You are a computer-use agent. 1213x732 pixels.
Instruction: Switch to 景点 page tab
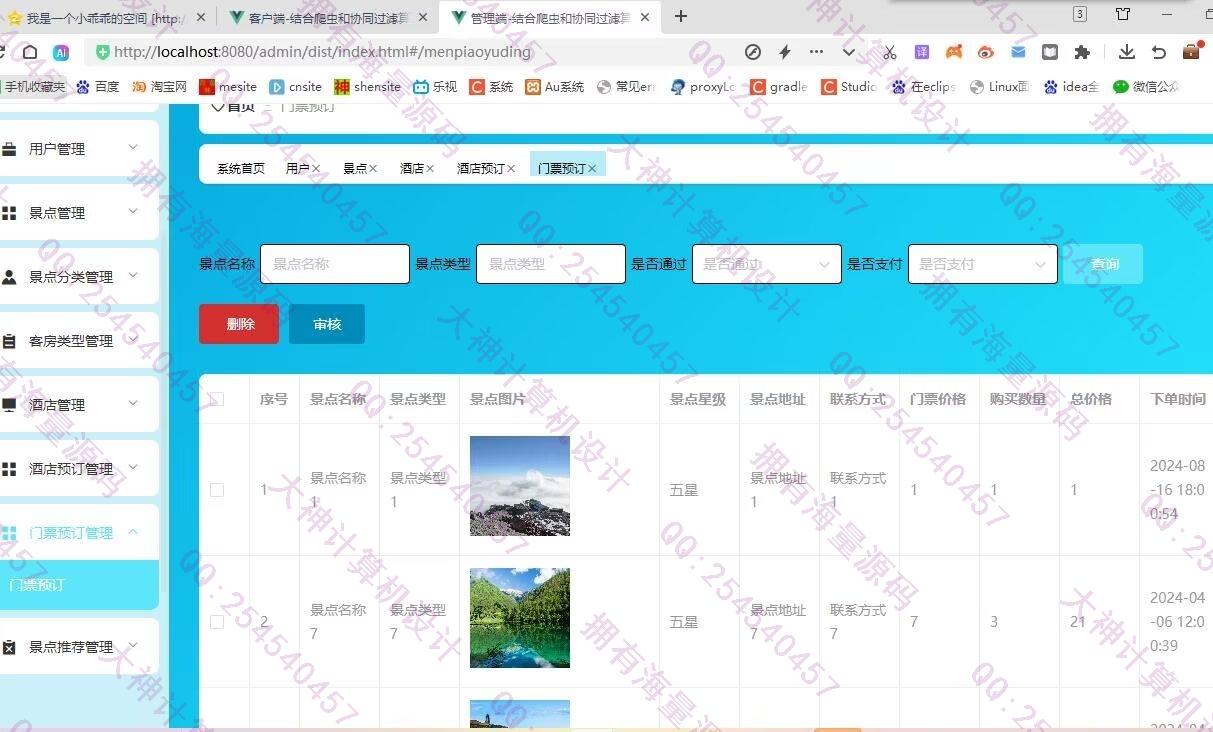pos(354,168)
